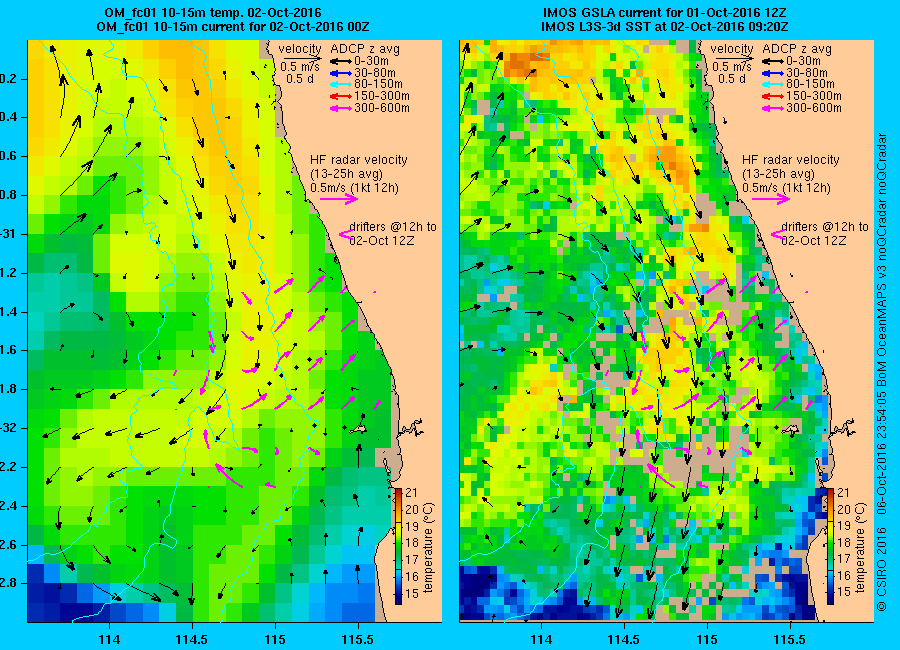
Task: Click the 'IMOS L3S-3d SST at 02-Oct-2016 09:20Z' title
Action: 664,27
